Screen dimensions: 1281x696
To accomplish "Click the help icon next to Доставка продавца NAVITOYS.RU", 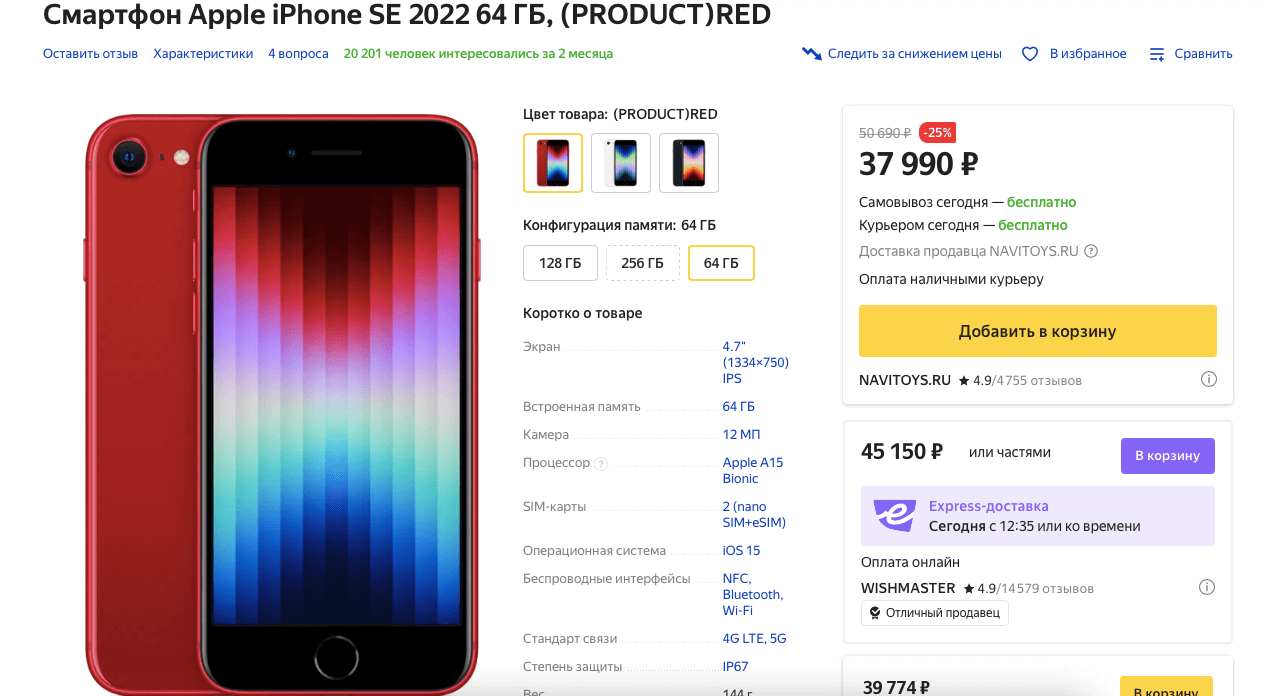I will tap(1090, 251).
